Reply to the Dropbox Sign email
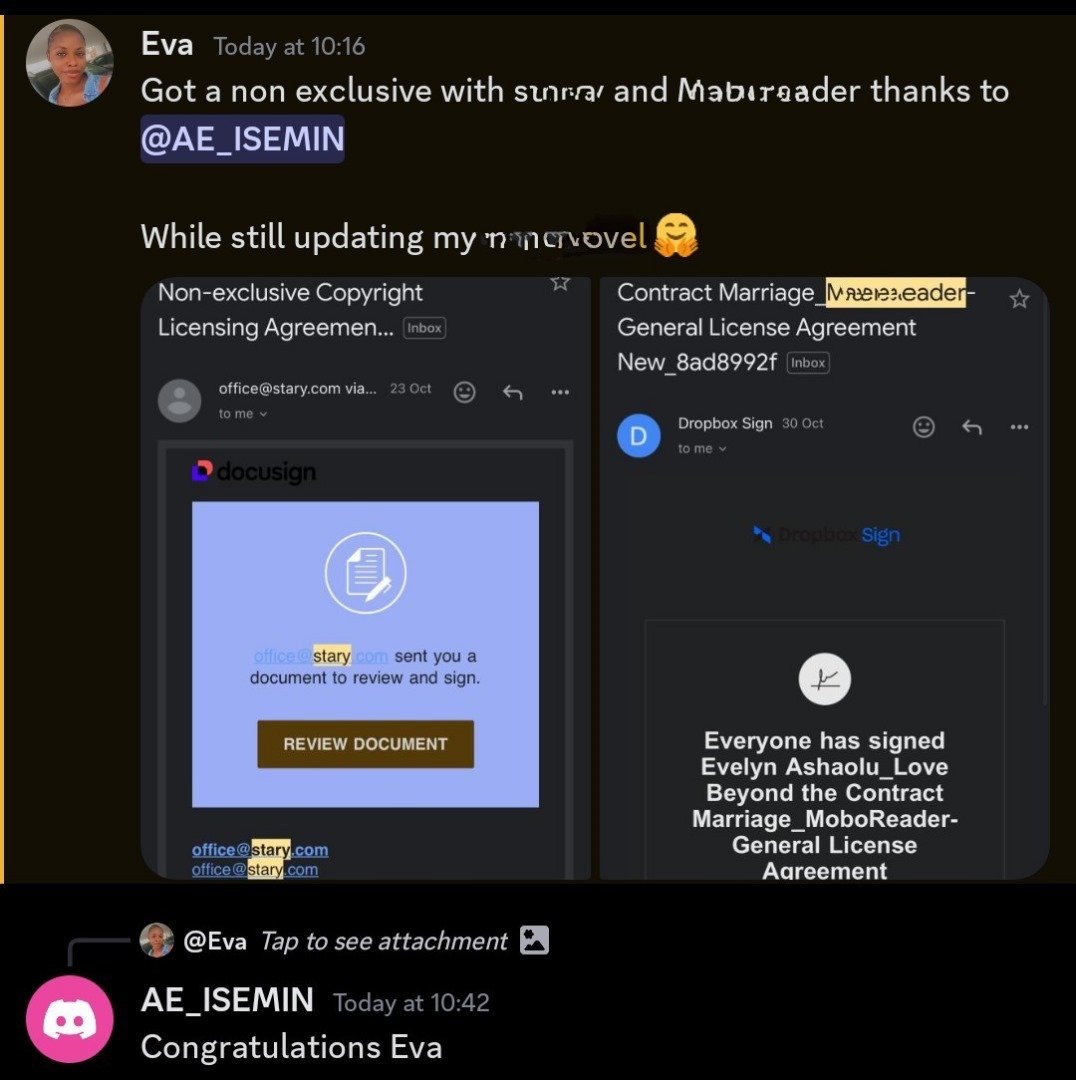This screenshot has height=1080, width=1076. pyautogui.click(x=971, y=428)
